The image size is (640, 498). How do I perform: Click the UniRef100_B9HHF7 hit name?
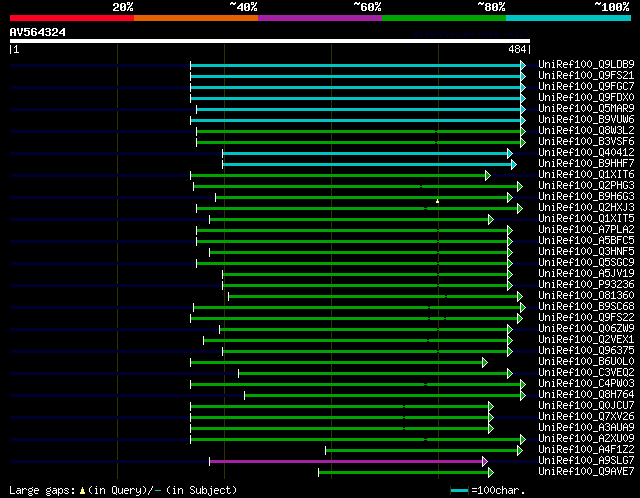[x=586, y=164]
